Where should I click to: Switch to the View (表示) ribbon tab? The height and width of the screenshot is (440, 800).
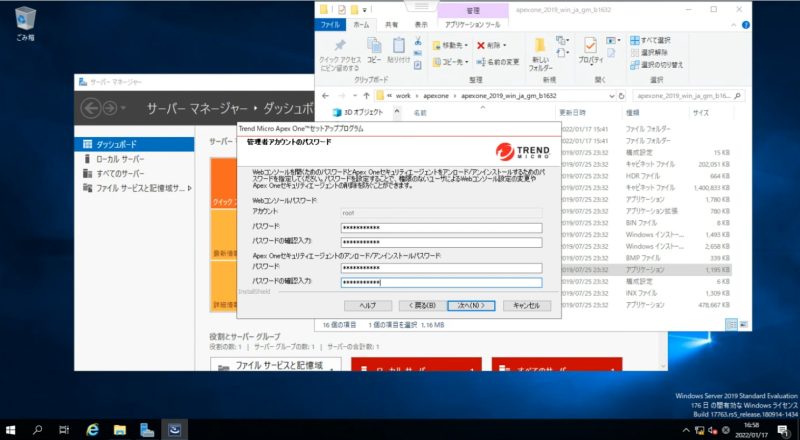click(x=421, y=25)
